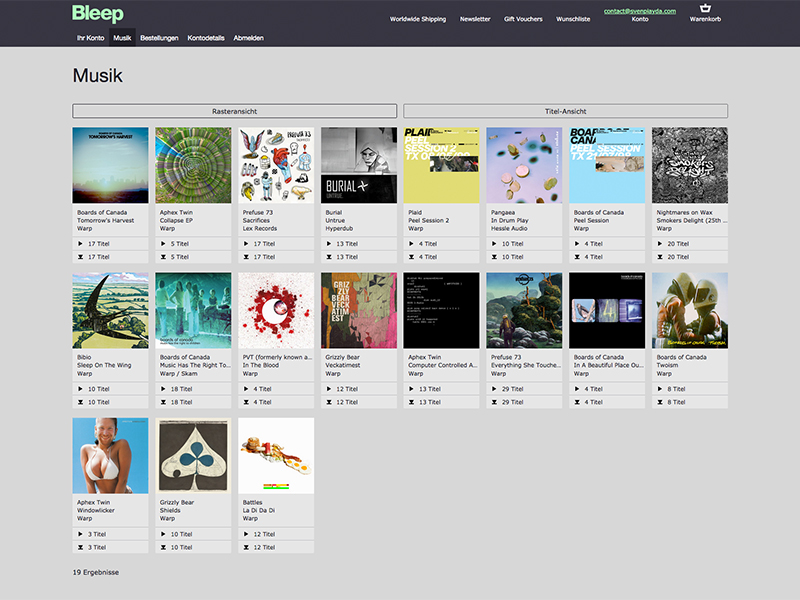
Task: Switch to Rasteransicht grid view
Action: pyautogui.click(x=234, y=111)
